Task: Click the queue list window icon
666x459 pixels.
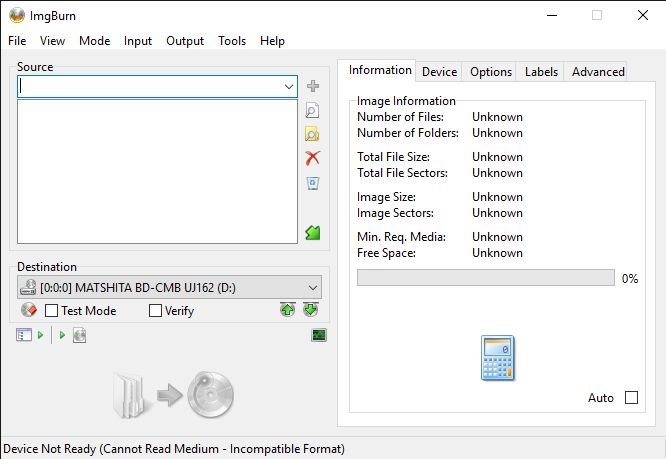Action: (24, 335)
